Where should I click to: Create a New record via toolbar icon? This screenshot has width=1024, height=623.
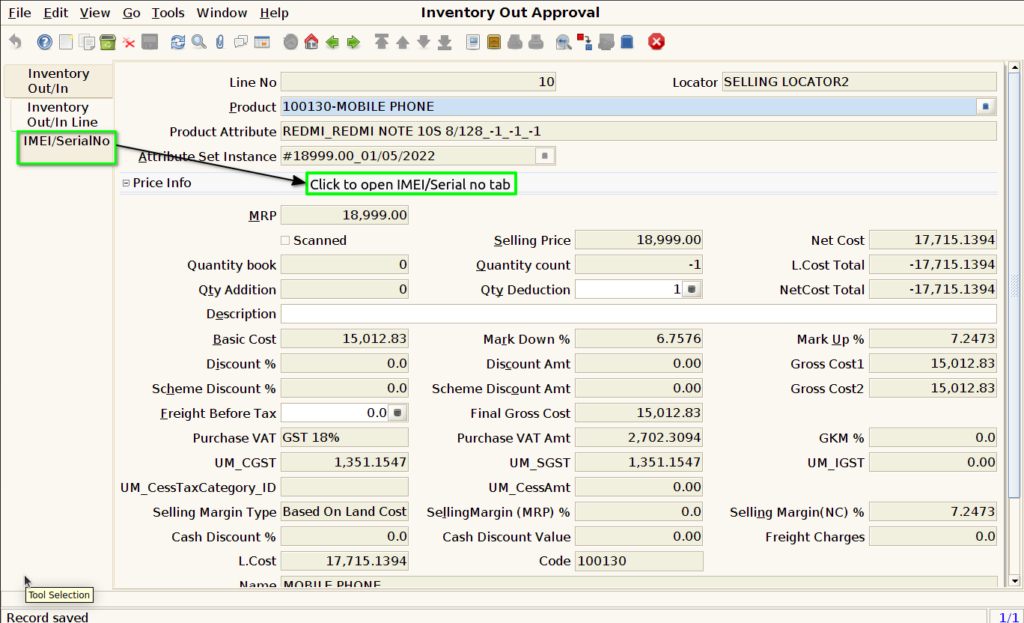66,42
